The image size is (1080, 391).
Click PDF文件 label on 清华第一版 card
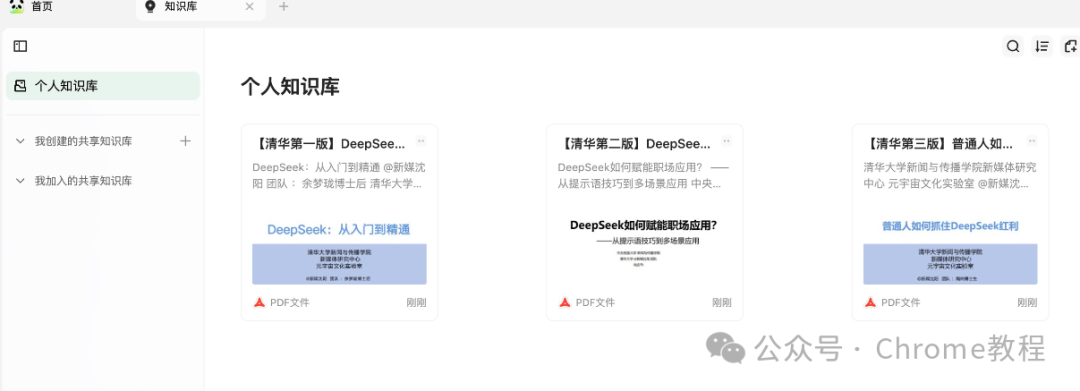click(290, 302)
